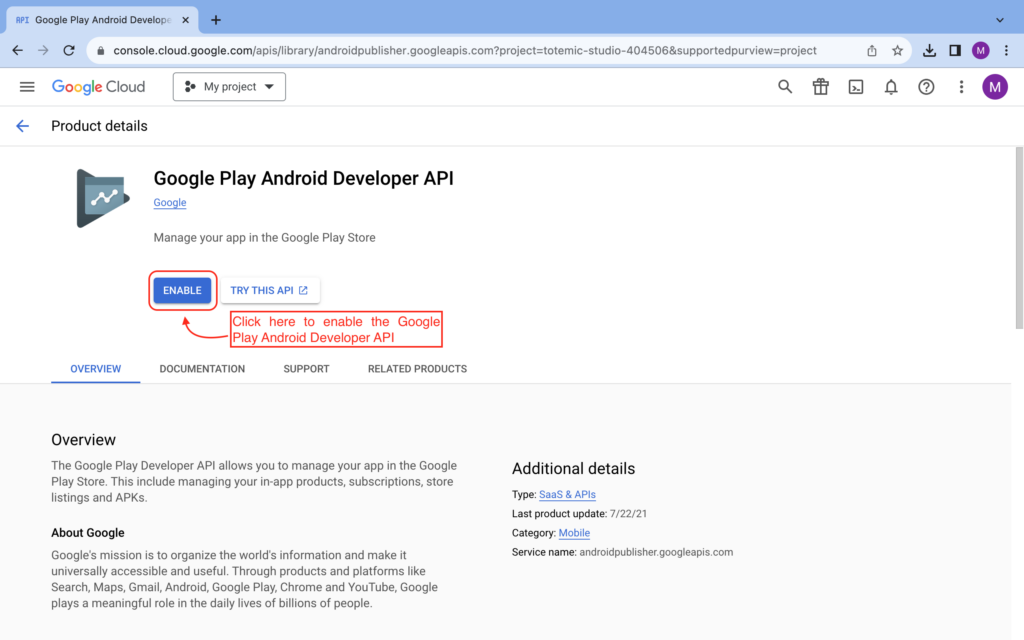Open the browser downloads icon
This screenshot has width=1024, height=640.
pyautogui.click(x=929, y=50)
